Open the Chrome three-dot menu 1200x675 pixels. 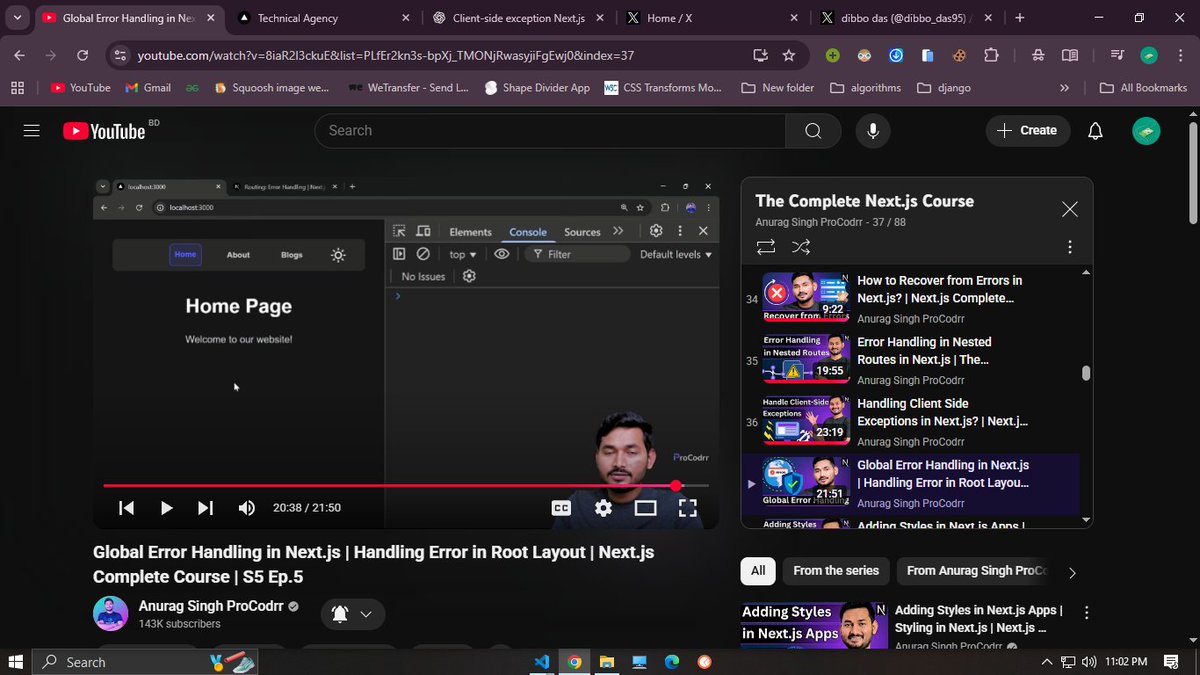click(x=1180, y=56)
